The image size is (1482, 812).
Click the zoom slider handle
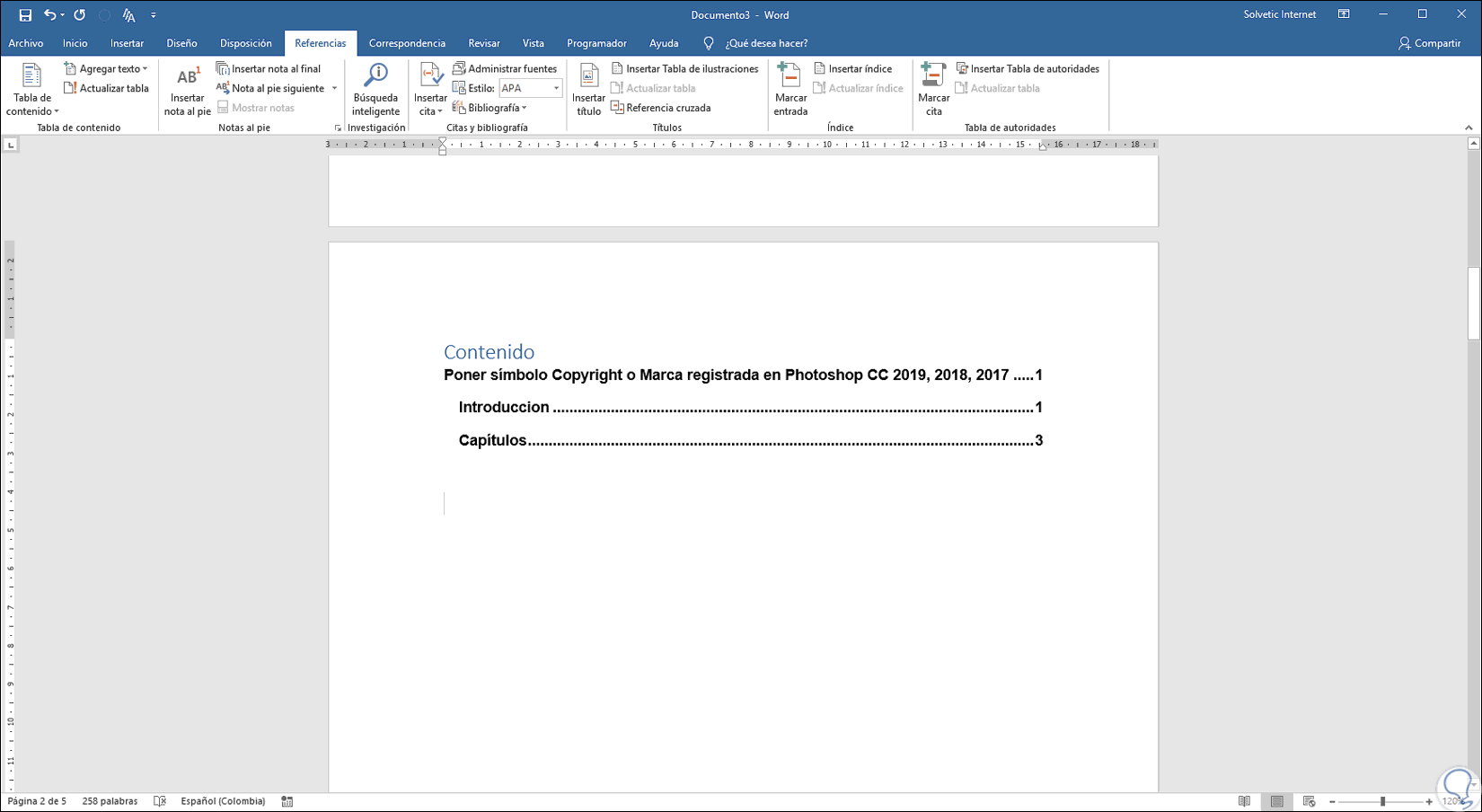pyautogui.click(x=1382, y=801)
